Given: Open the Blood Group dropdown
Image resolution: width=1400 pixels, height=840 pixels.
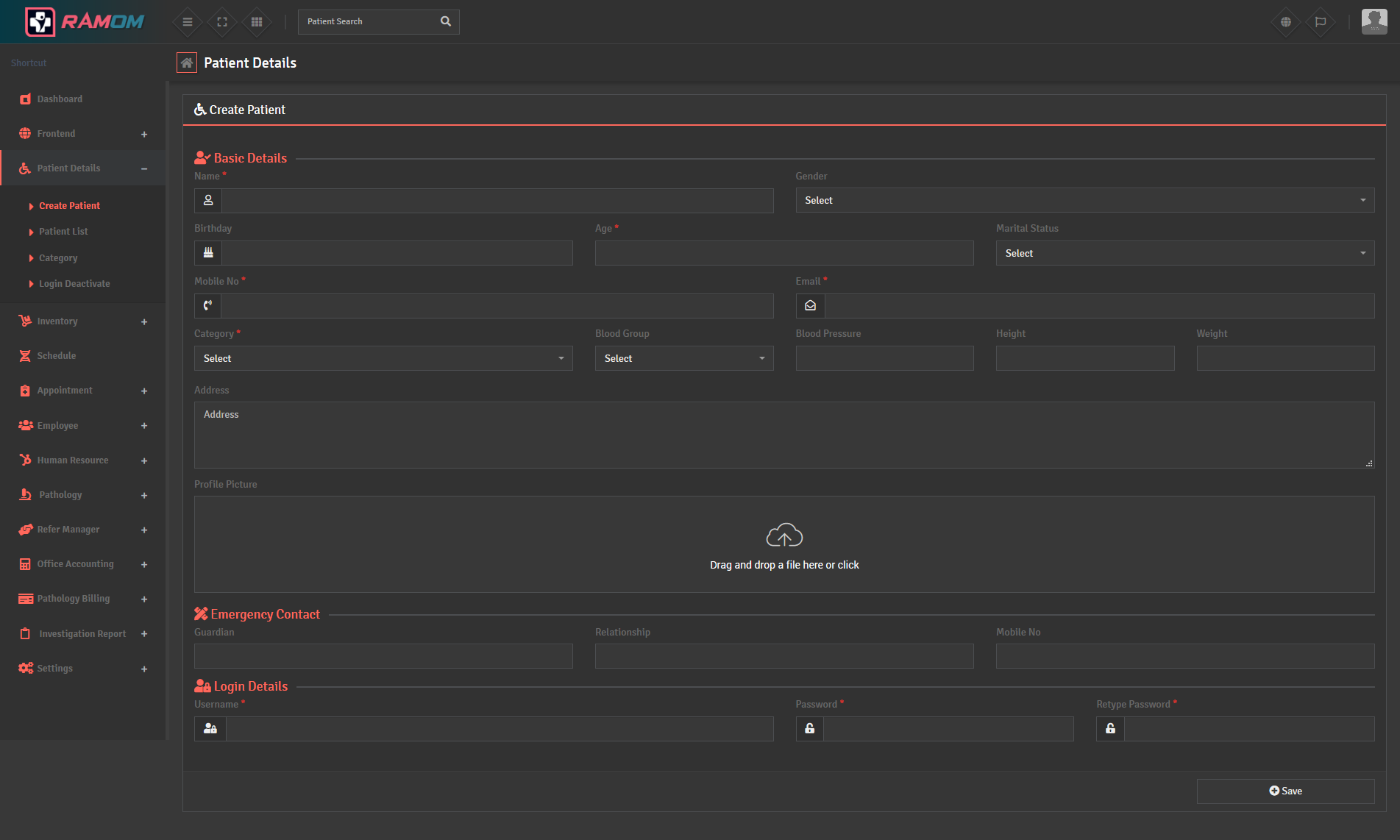Looking at the screenshot, I should [683, 358].
